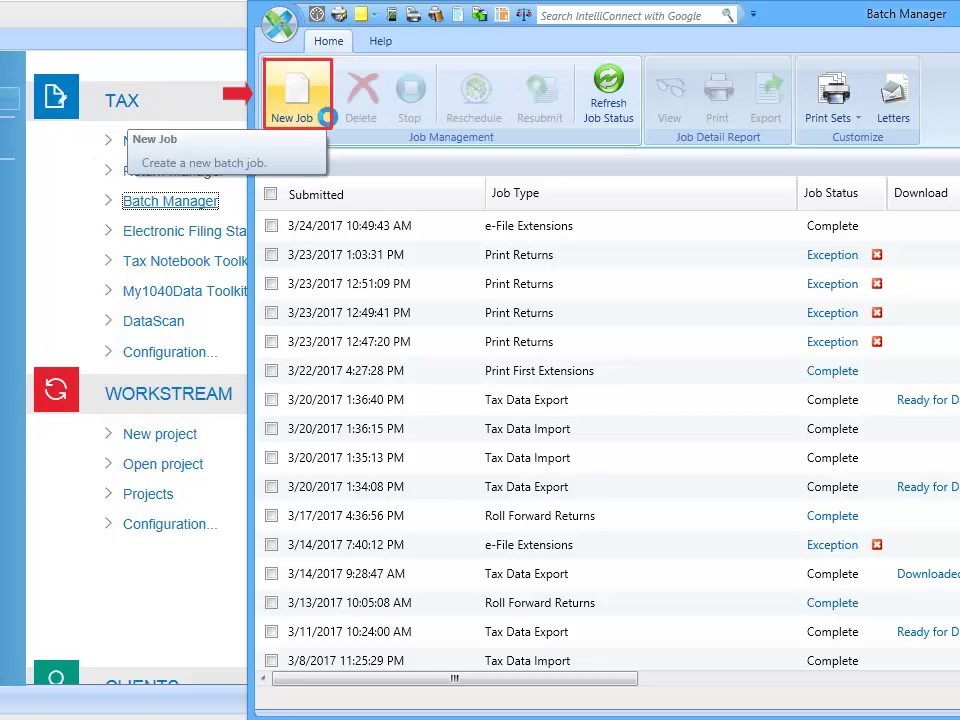Click the Stop job icon
Screen dimensions: 960x720
coord(410,89)
